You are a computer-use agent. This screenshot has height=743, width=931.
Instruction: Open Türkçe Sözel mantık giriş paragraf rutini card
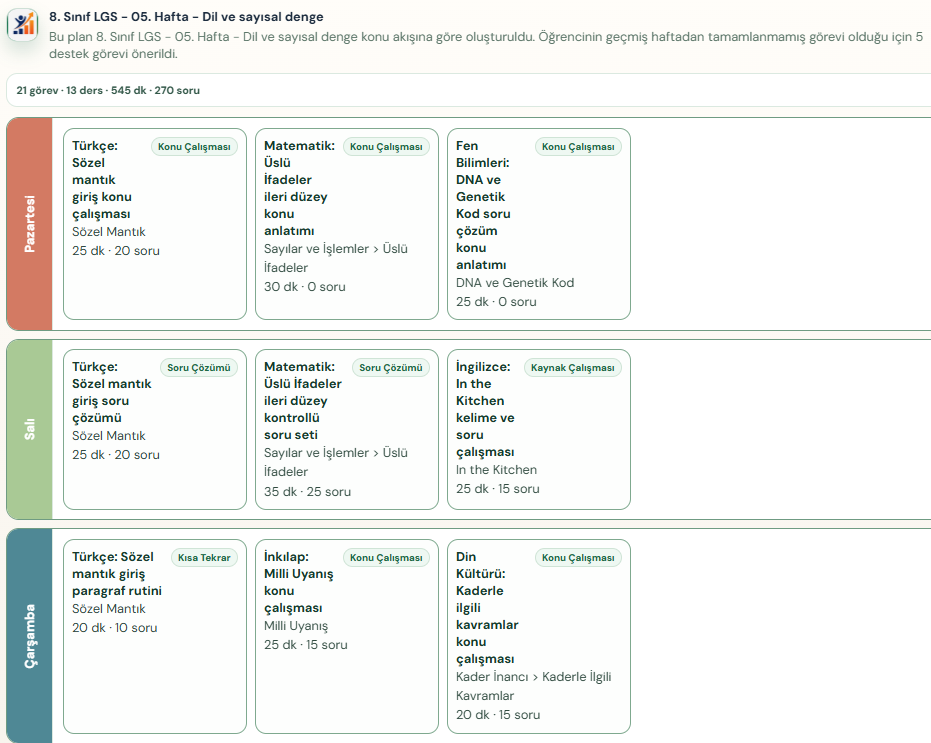click(155, 637)
